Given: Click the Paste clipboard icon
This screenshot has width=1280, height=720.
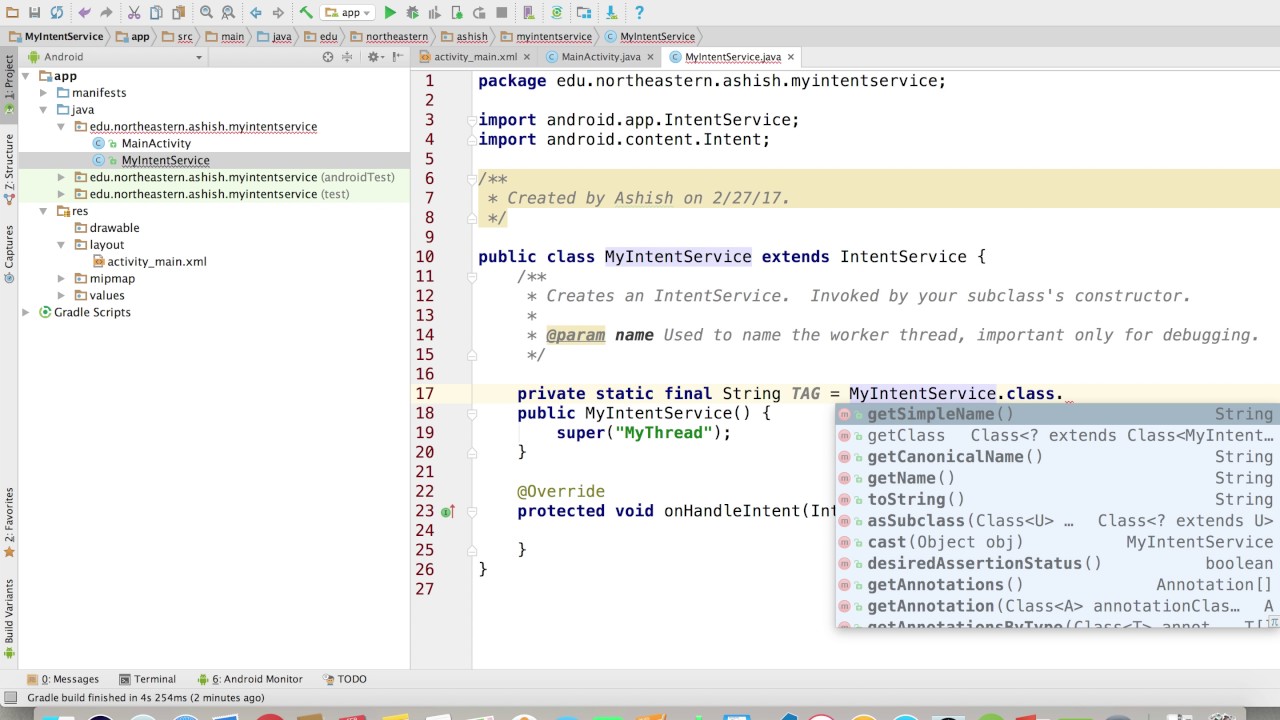Looking at the screenshot, I should [x=178, y=13].
